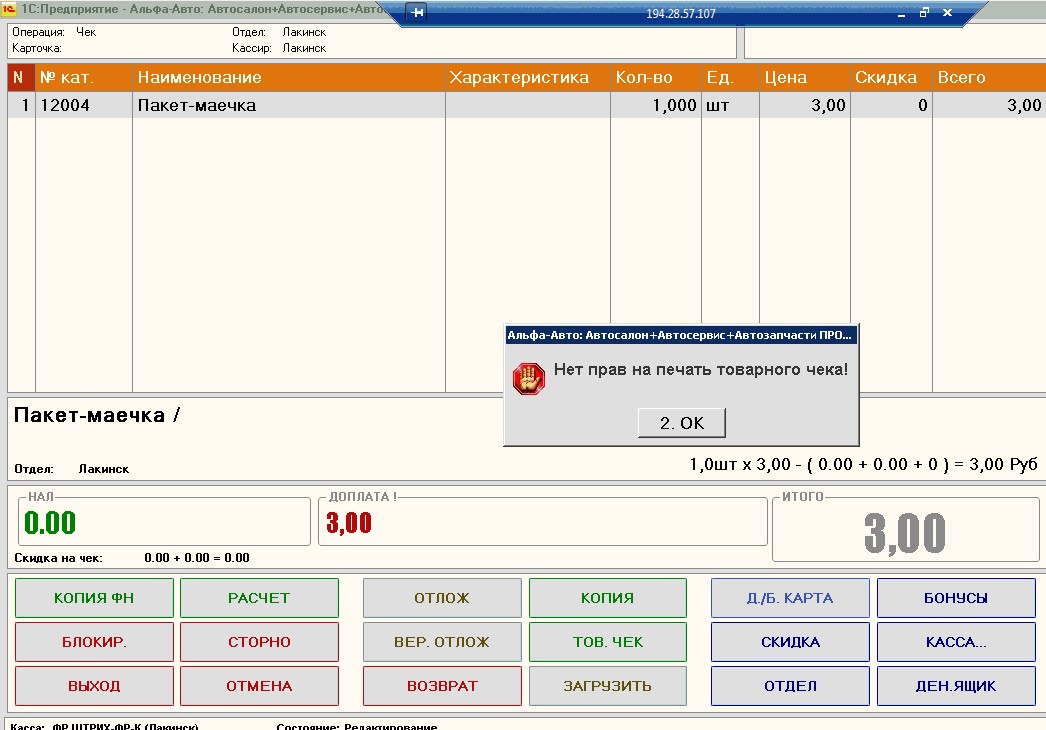
Task: Click the red stop-hand warning icon
Action: coord(528,378)
